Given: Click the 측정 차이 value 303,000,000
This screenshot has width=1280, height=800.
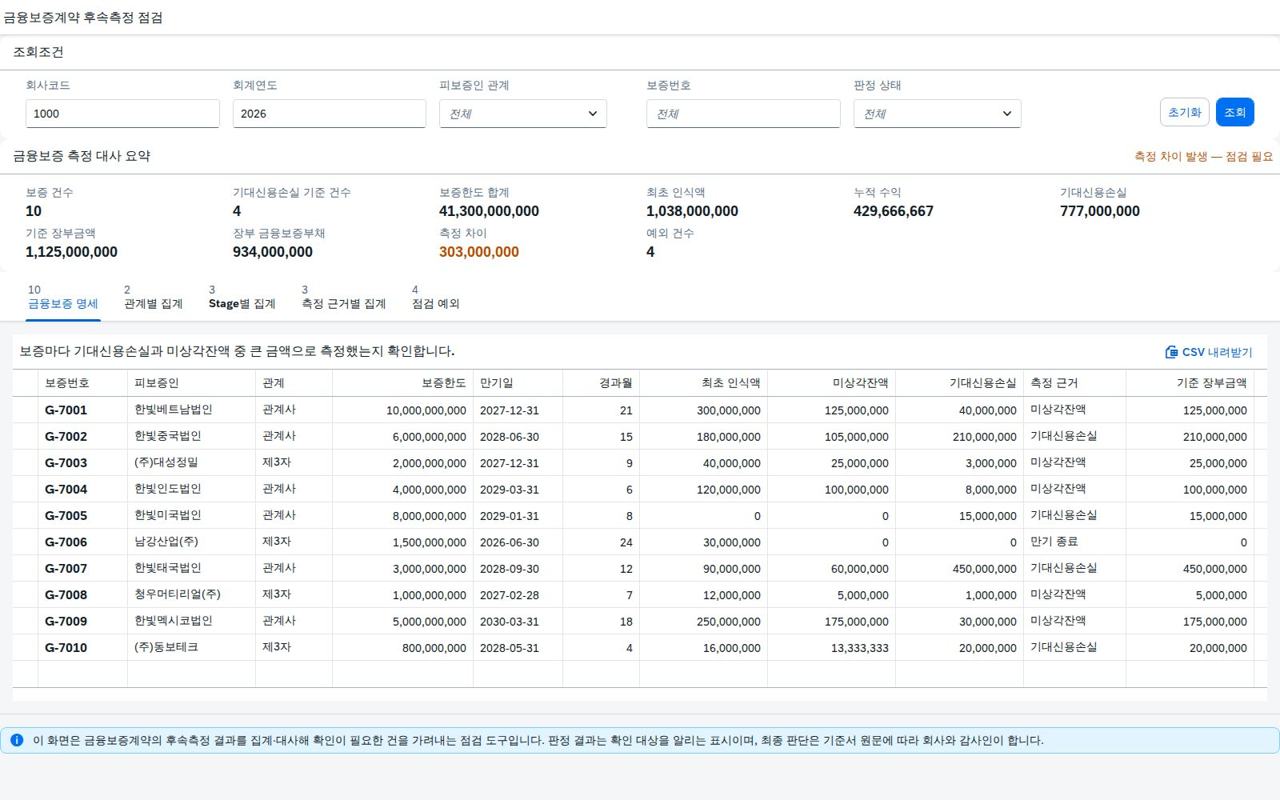Looking at the screenshot, I should coord(479,252).
